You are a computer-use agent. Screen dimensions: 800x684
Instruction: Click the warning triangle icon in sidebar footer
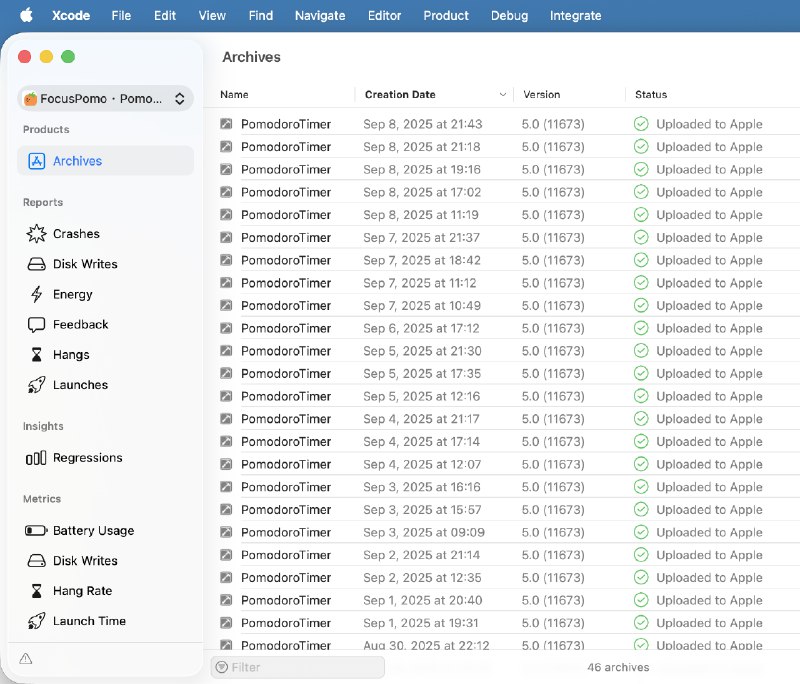tap(26, 658)
